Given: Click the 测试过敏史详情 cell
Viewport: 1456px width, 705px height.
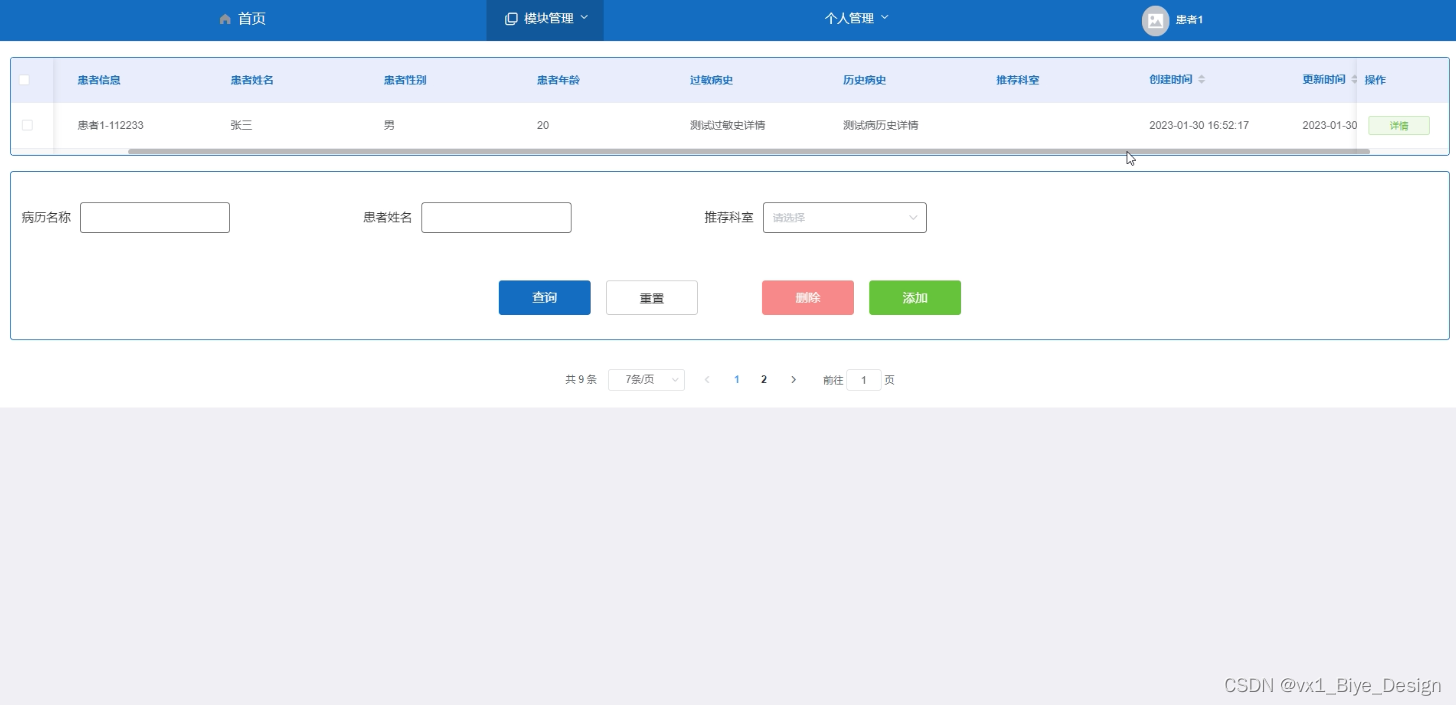Looking at the screenshot, I should tap(727, 126).
